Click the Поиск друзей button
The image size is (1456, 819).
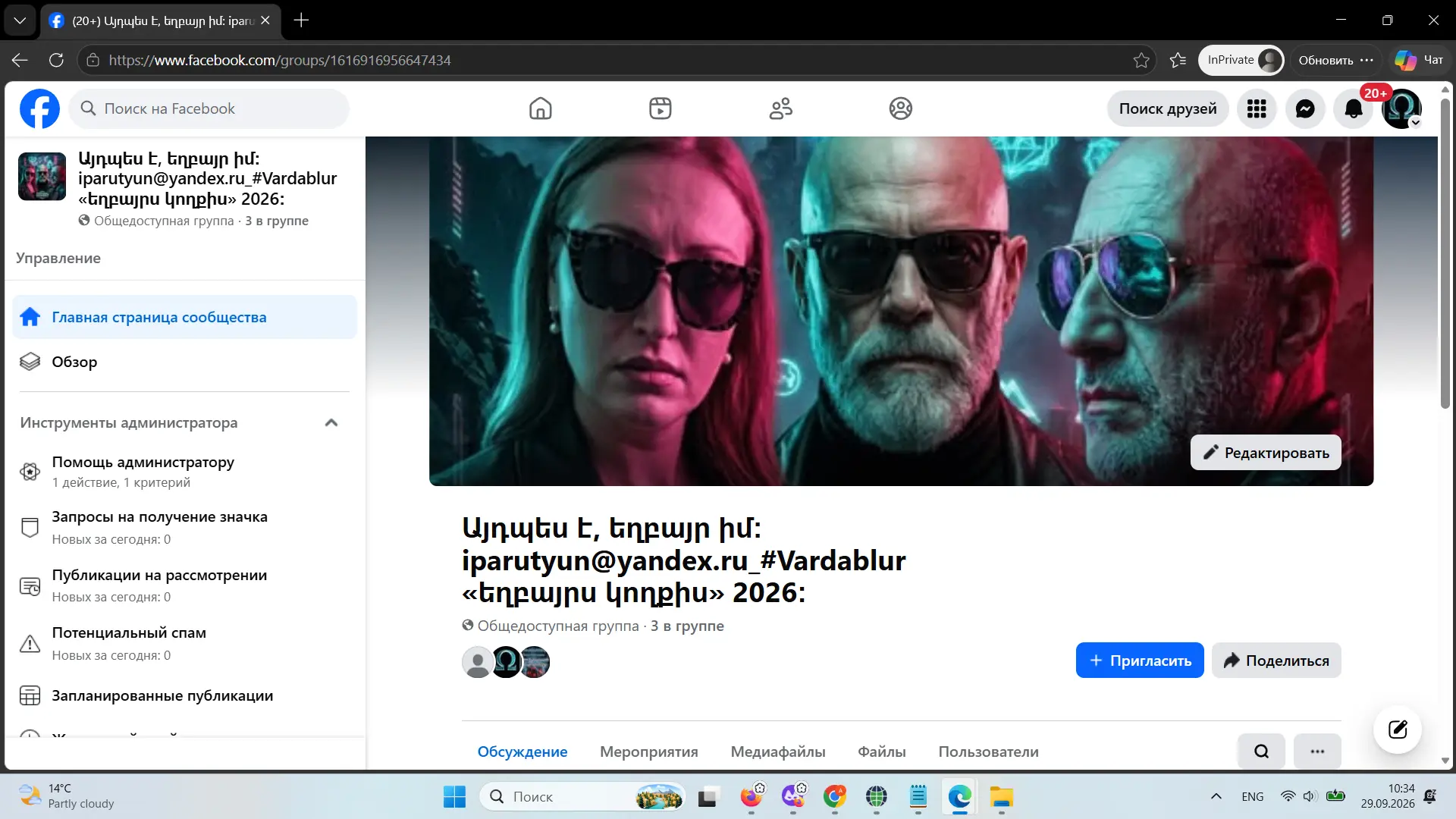[x=1168, y=108]
